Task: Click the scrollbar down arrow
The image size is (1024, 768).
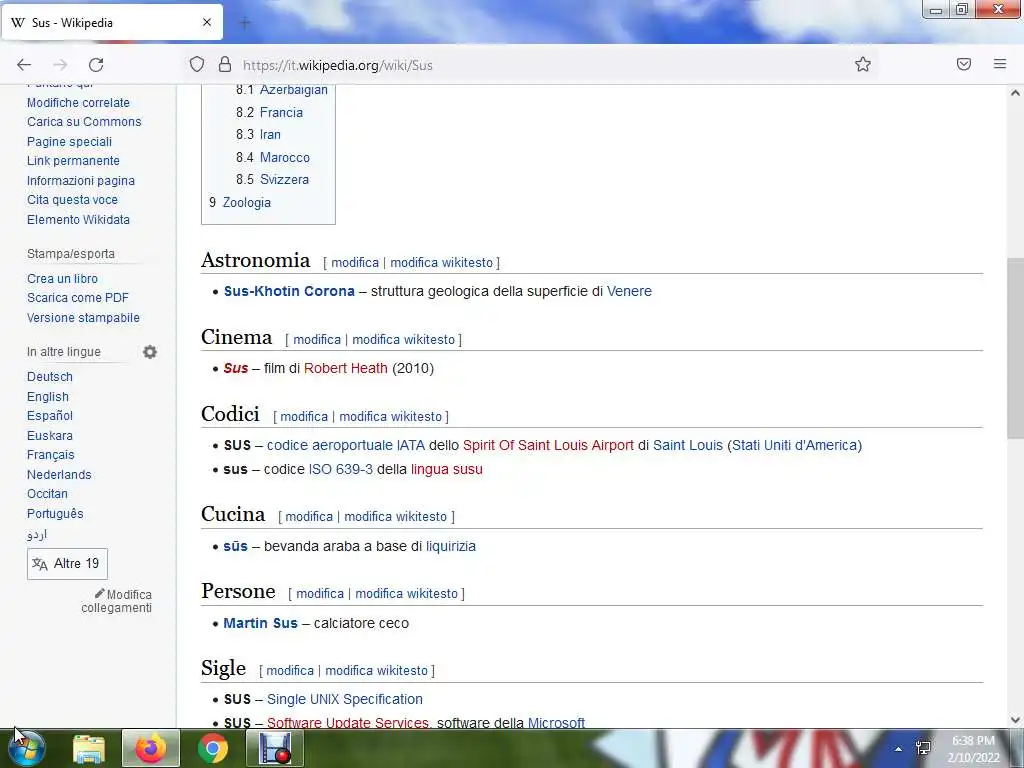Action: [1015, 720]
